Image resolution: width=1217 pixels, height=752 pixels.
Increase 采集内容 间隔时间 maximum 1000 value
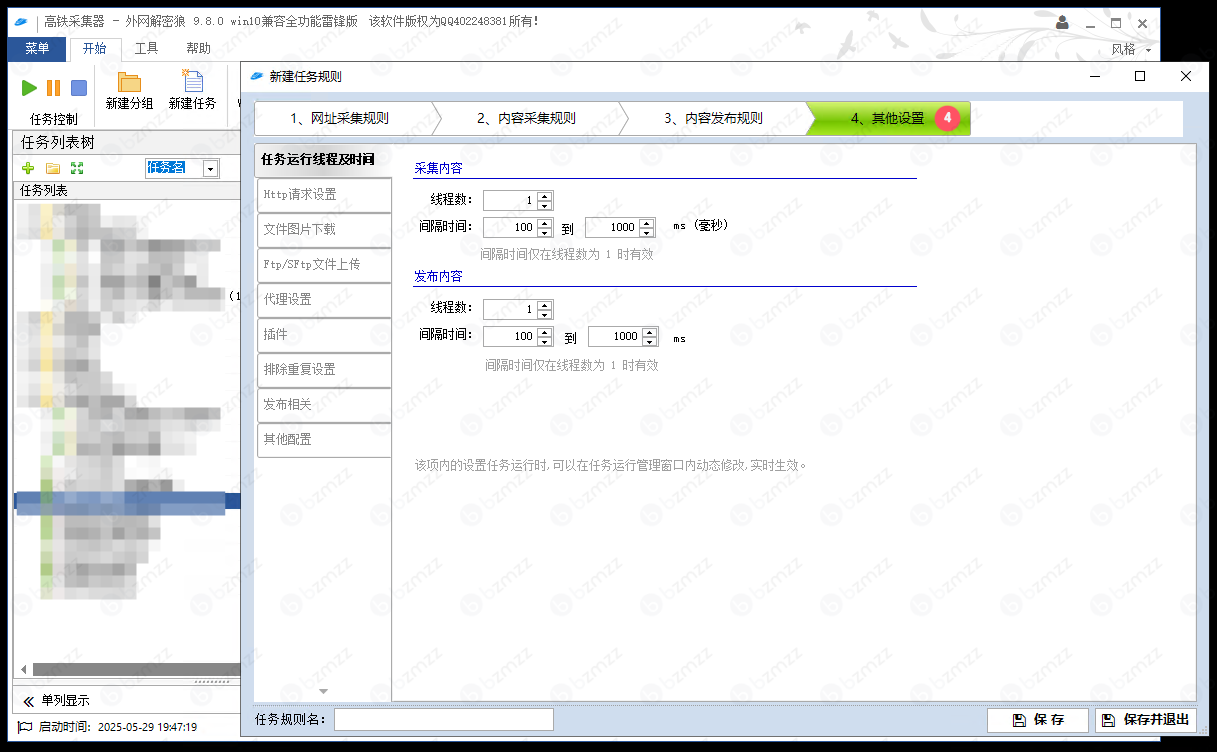[x=646, y=223]
